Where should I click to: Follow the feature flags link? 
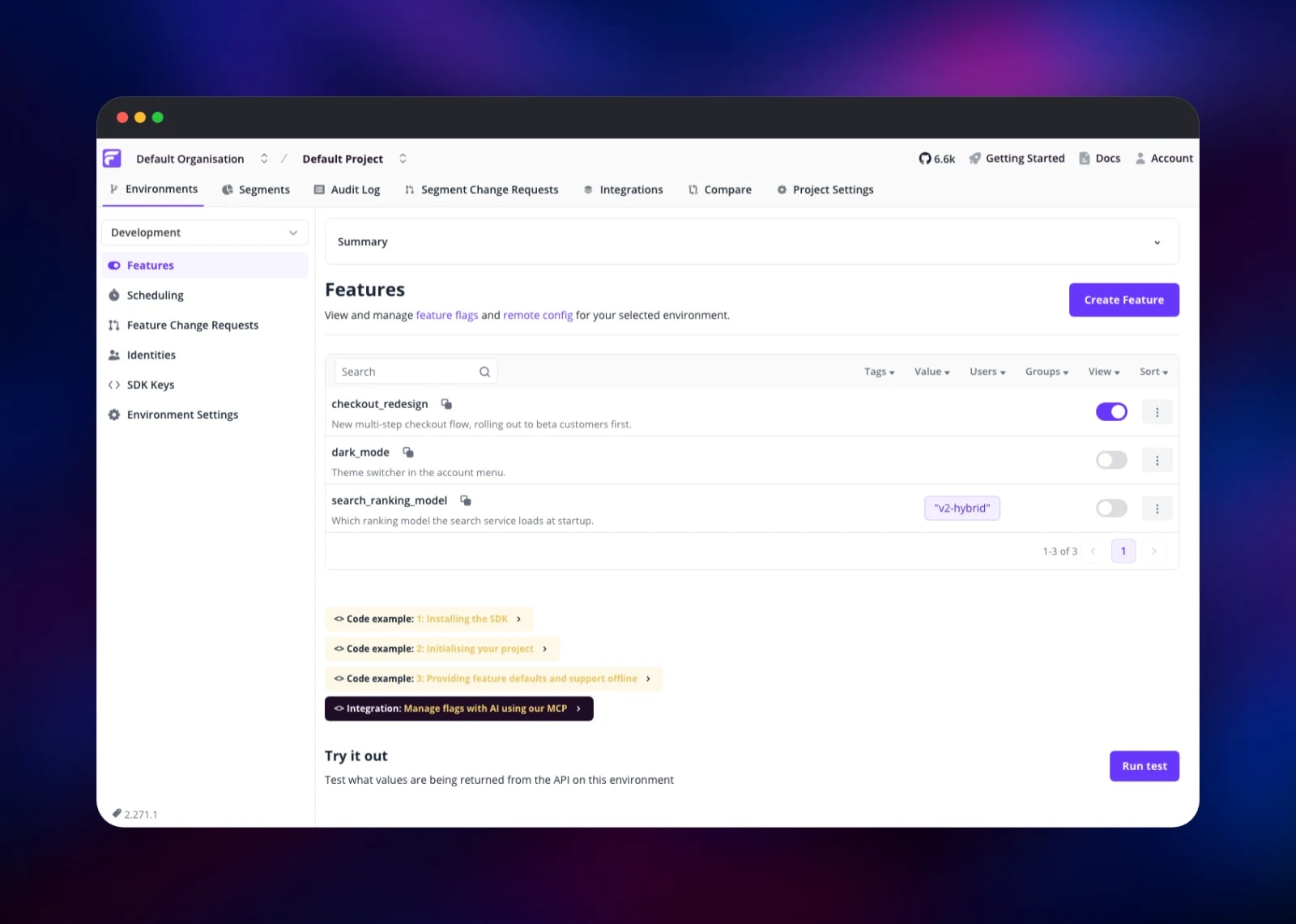pos(447,315)
